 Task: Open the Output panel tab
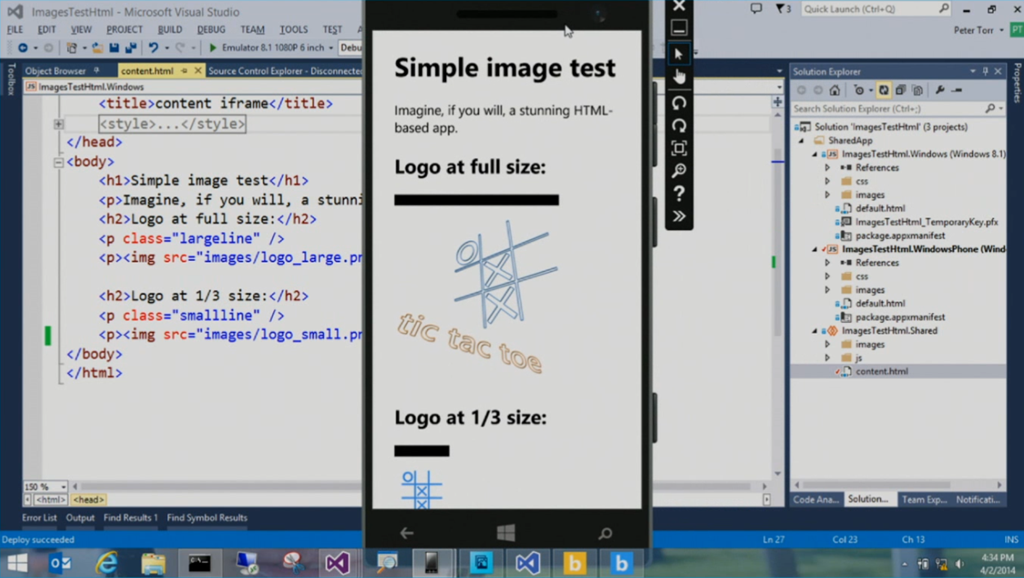[x=80, y=517]
